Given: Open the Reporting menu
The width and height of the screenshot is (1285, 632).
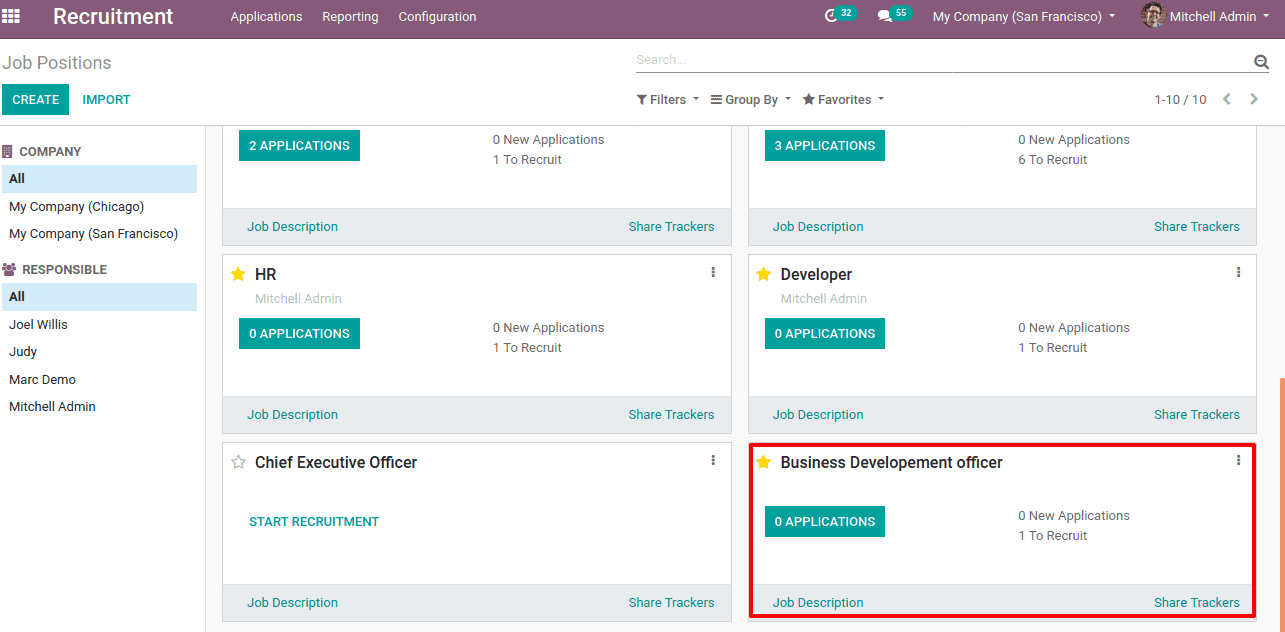Looking at the screenshot, I should pos(350,16).
